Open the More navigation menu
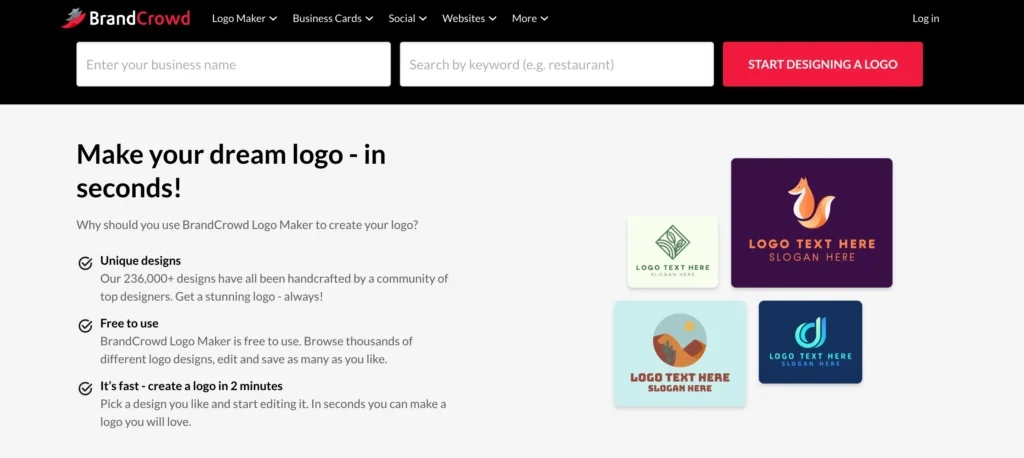Viewport: 1024px width, 458px height. tap(530, 18)
